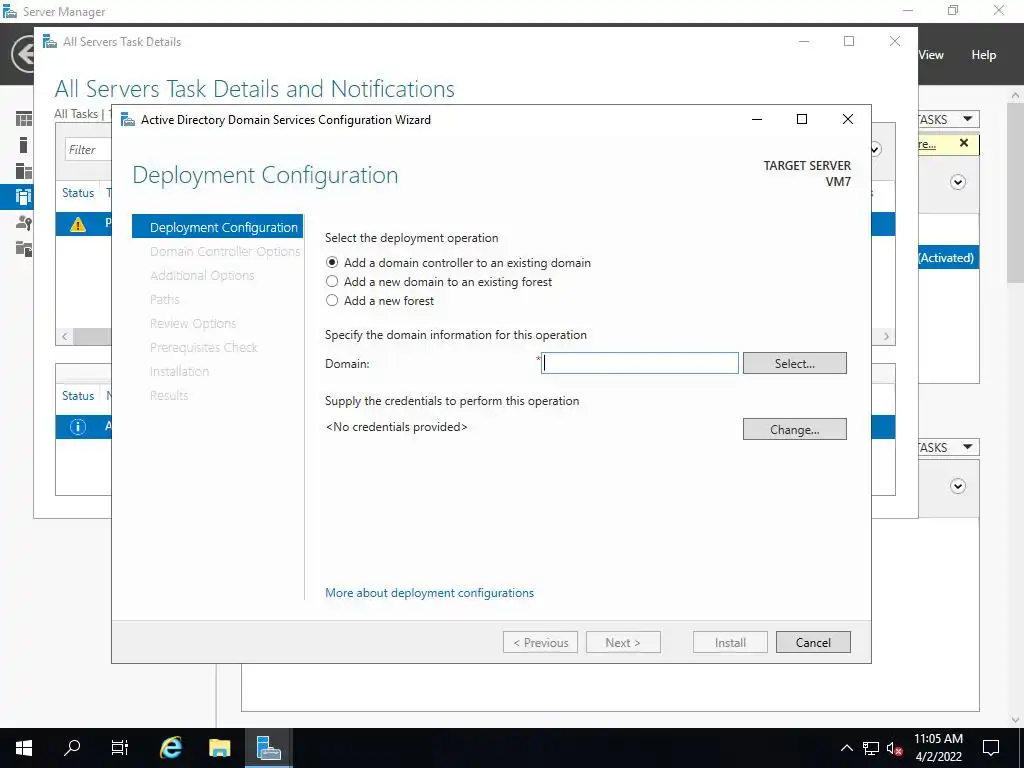
Task: Click Status column header in upper task list
Action: tap(78, 193)
